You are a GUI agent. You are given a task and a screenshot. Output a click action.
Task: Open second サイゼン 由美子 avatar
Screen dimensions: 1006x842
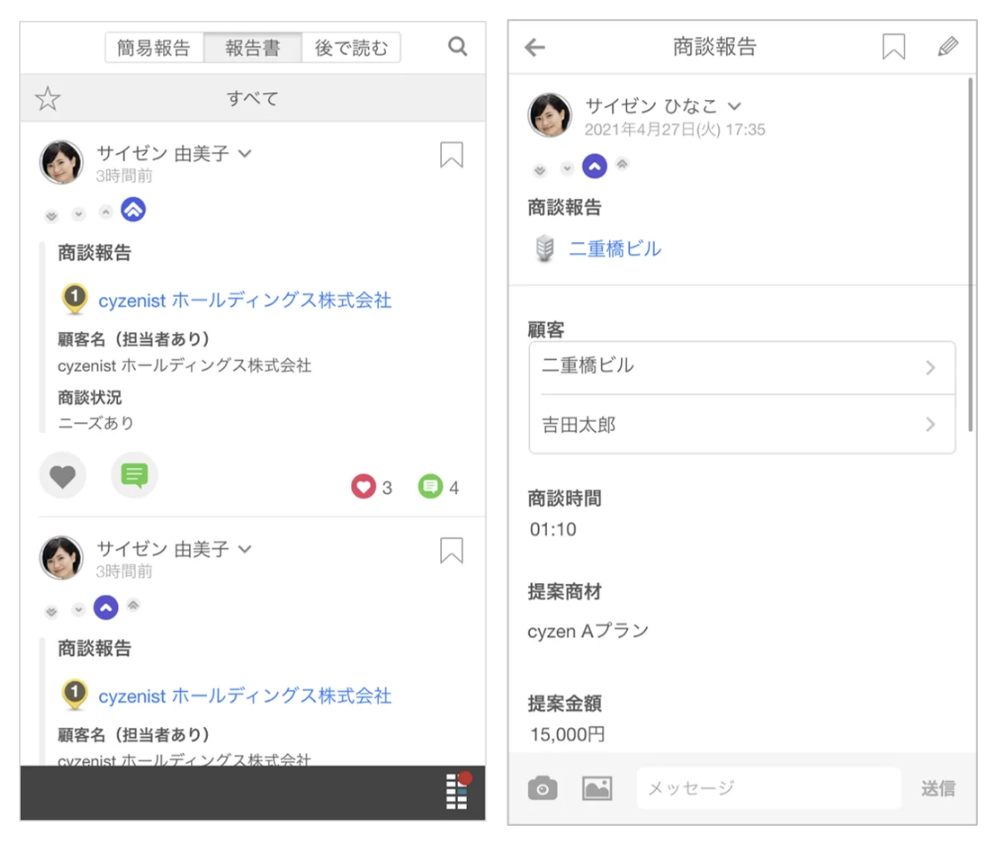[62, 558]
